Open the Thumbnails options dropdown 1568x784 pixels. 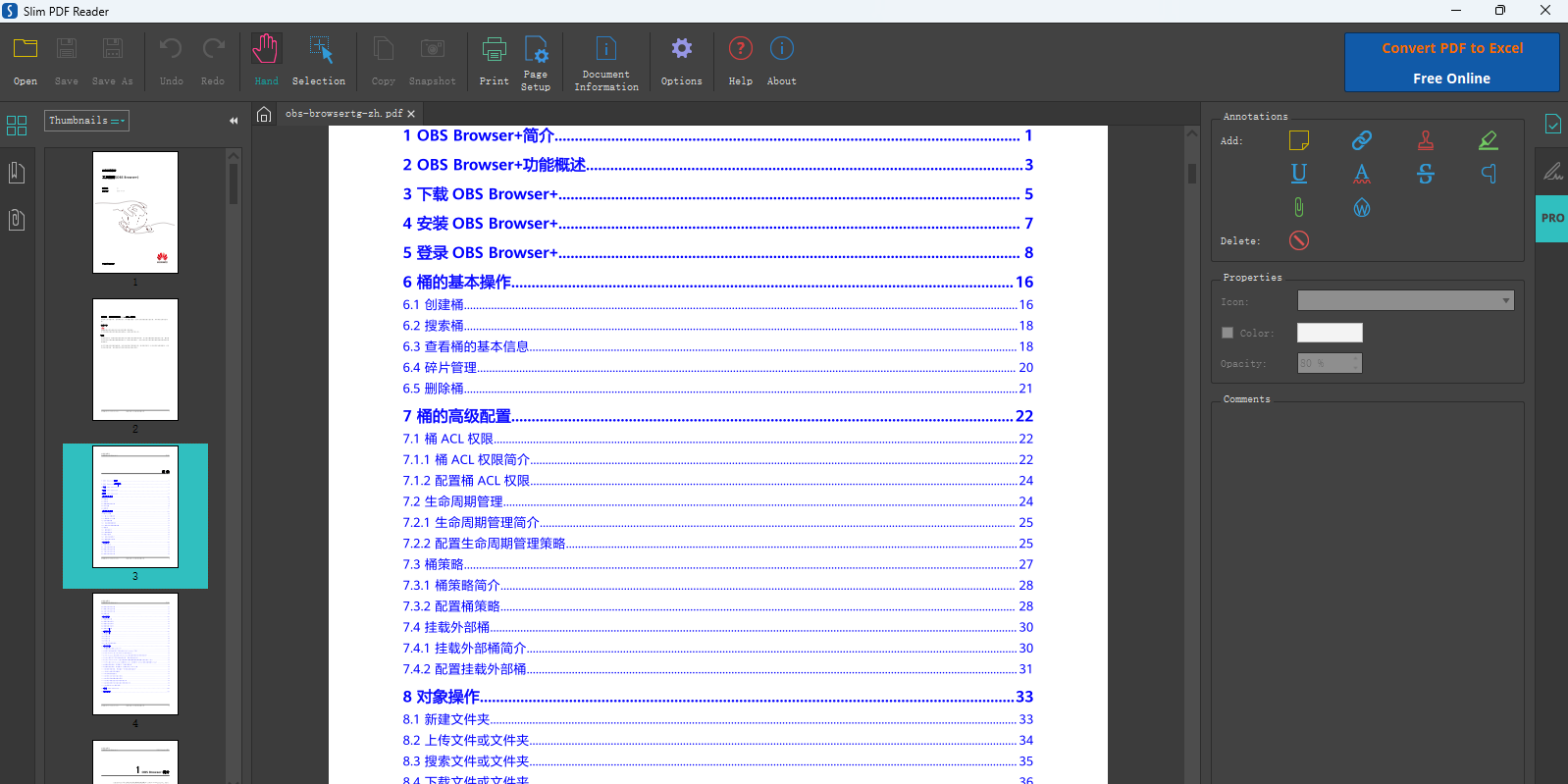[86, 121]
